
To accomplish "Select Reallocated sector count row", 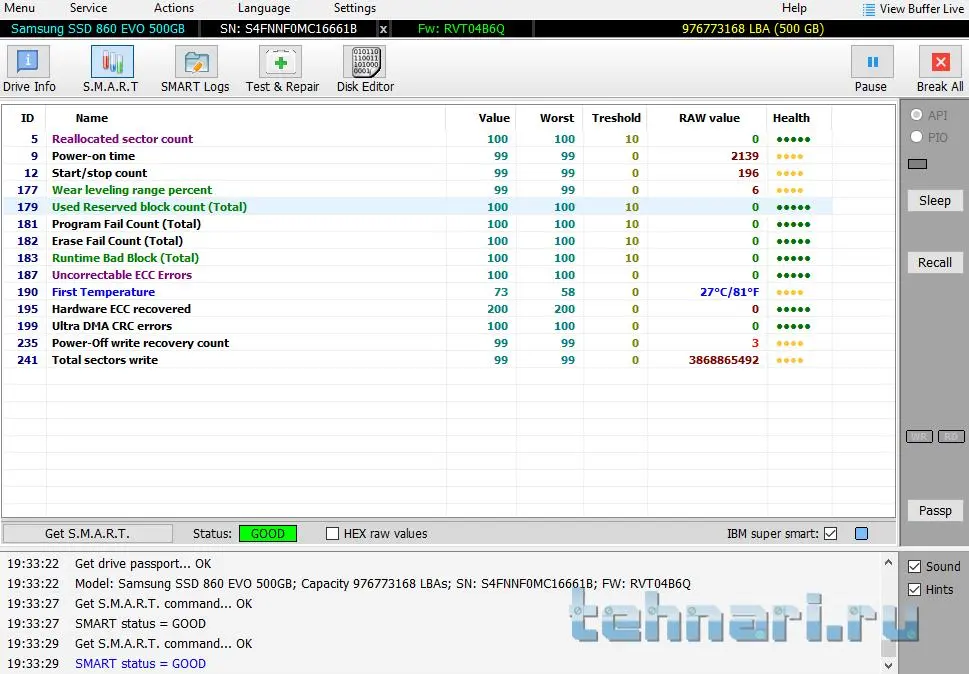I will pos(418,139).
